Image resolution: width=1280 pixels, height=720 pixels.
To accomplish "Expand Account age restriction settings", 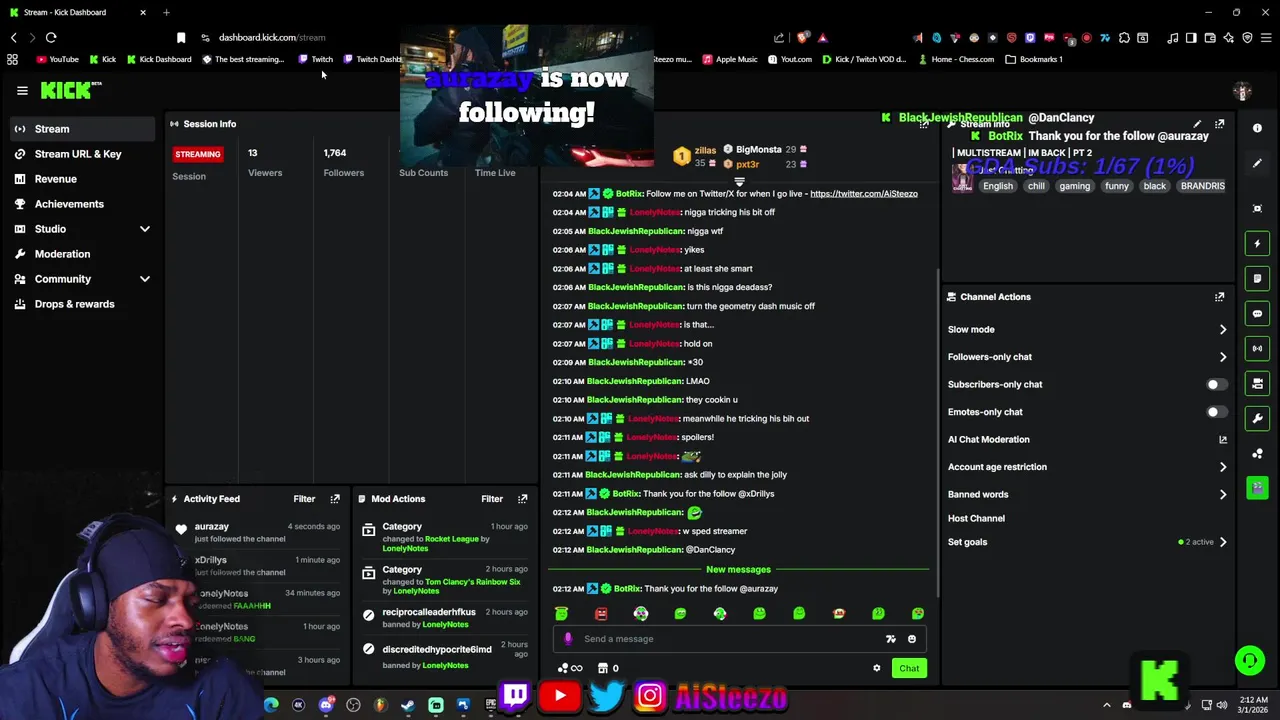I will [x=1087, y=467].
